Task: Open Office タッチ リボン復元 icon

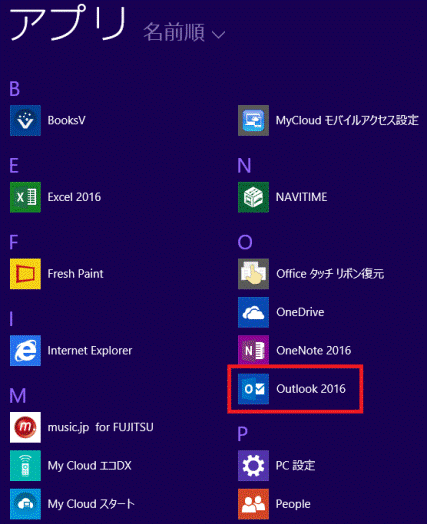Action: point(253,274)
